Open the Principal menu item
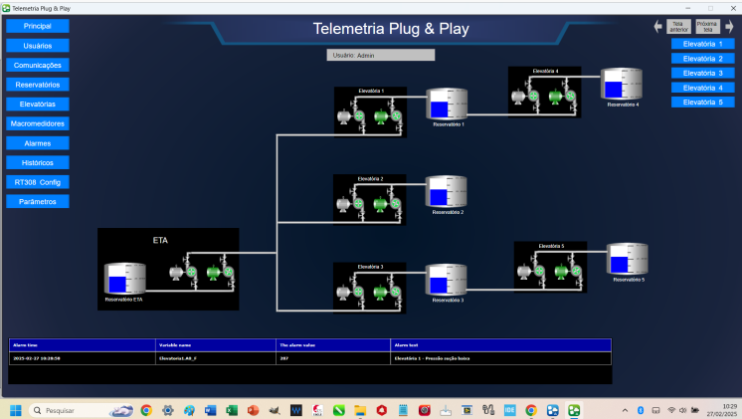The image size is (742, 419). tap(37, 26)
